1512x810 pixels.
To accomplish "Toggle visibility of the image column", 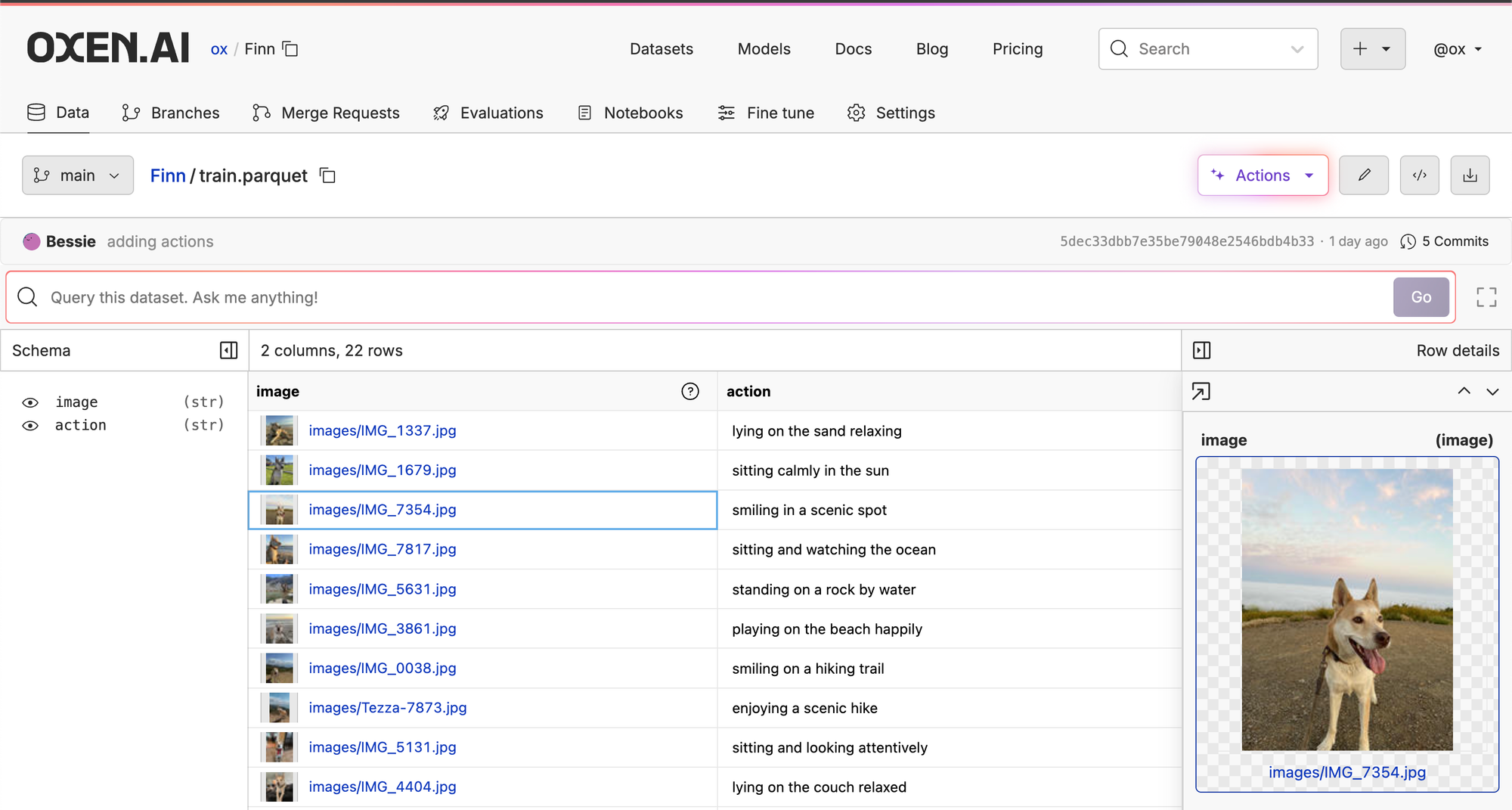I will [30, 402].
